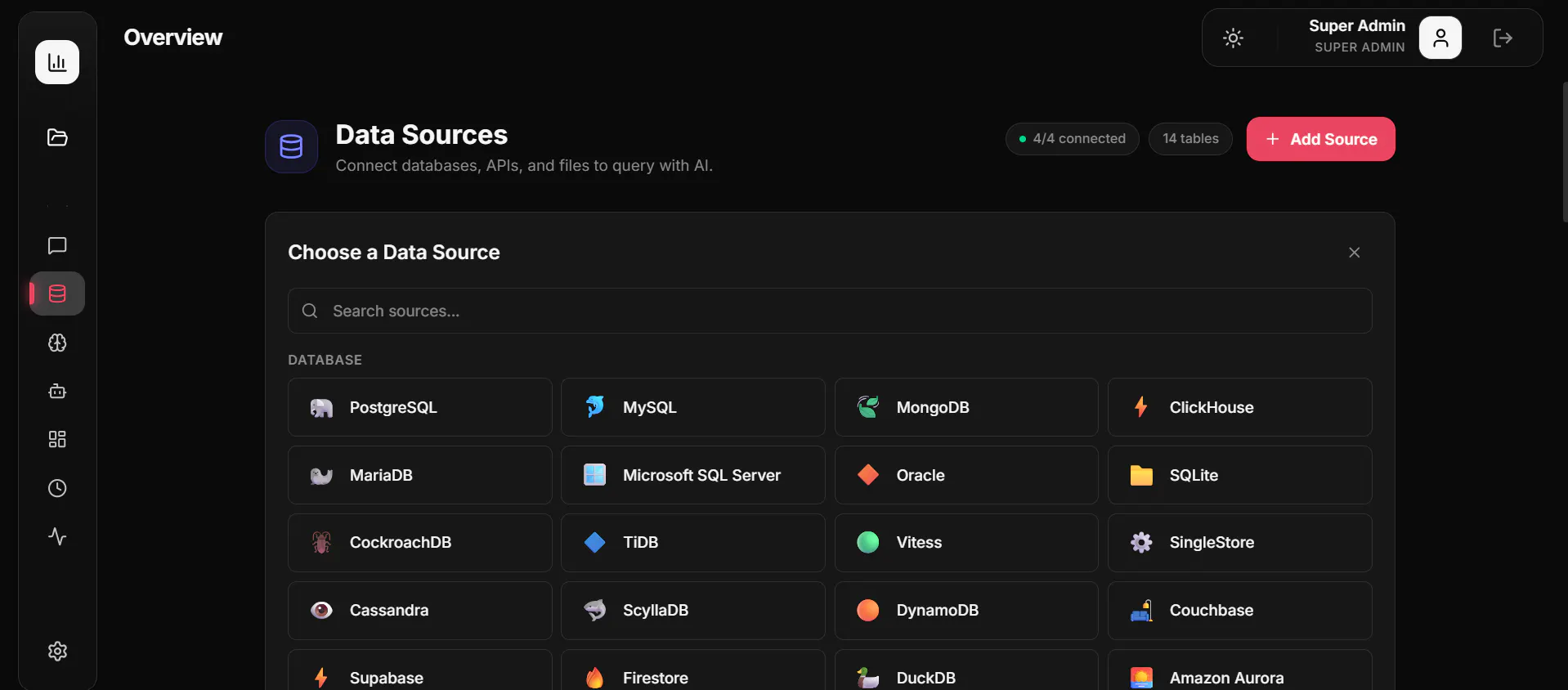The height and width of the screenshot is (690, 1568).
Task: Click the DATABASE section label
Action: click(x=325, y=360)
